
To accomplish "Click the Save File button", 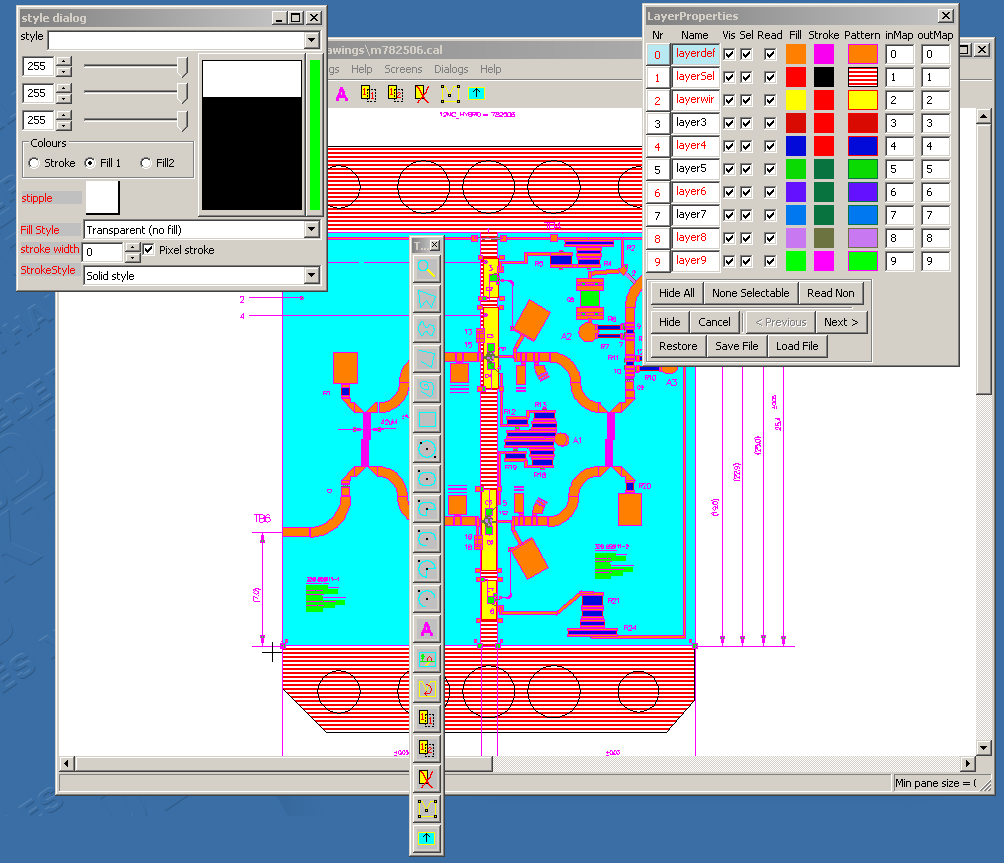I will 736,346.
